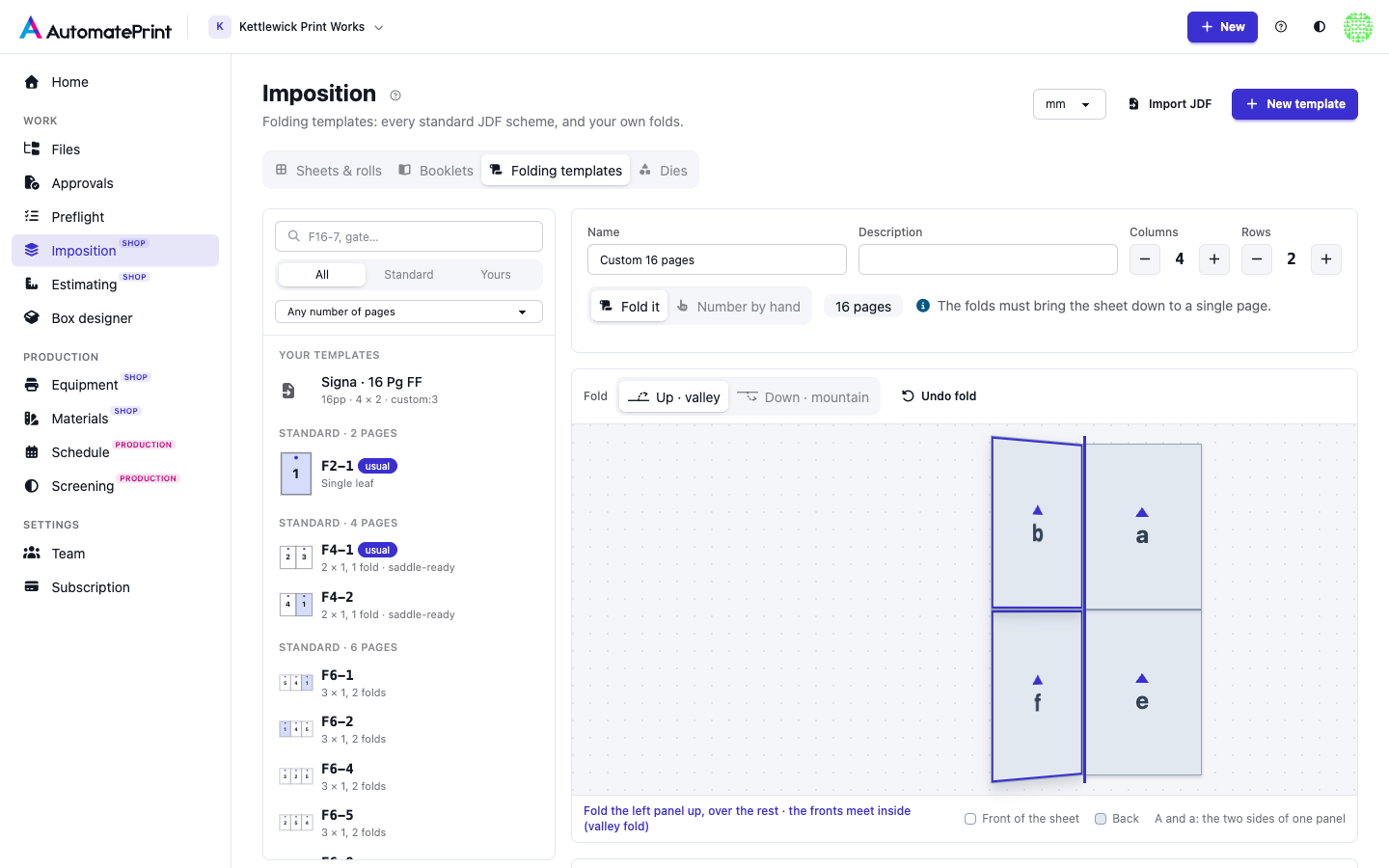Switch to the Dies tab

pyautogui.click(x=664, y=171)
